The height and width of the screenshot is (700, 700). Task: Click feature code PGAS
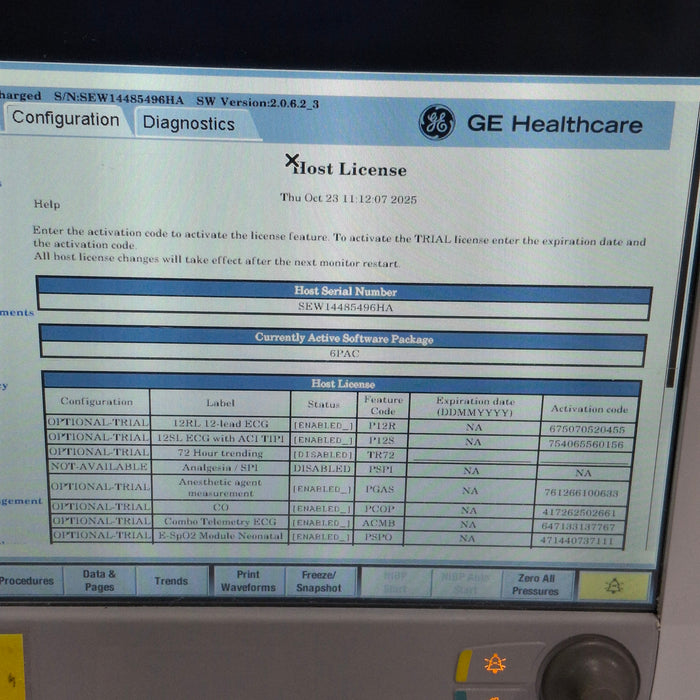pos(379,489)
